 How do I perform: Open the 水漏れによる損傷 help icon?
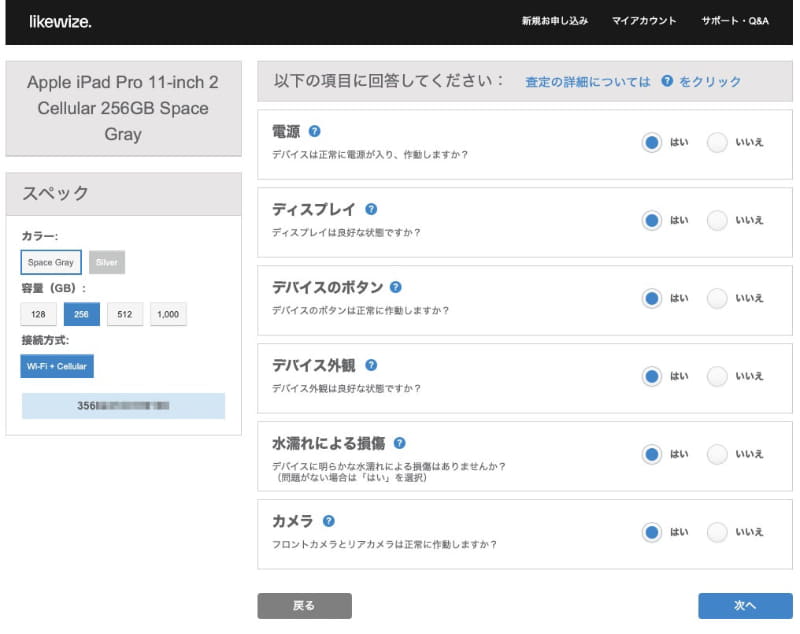(401, 440)
